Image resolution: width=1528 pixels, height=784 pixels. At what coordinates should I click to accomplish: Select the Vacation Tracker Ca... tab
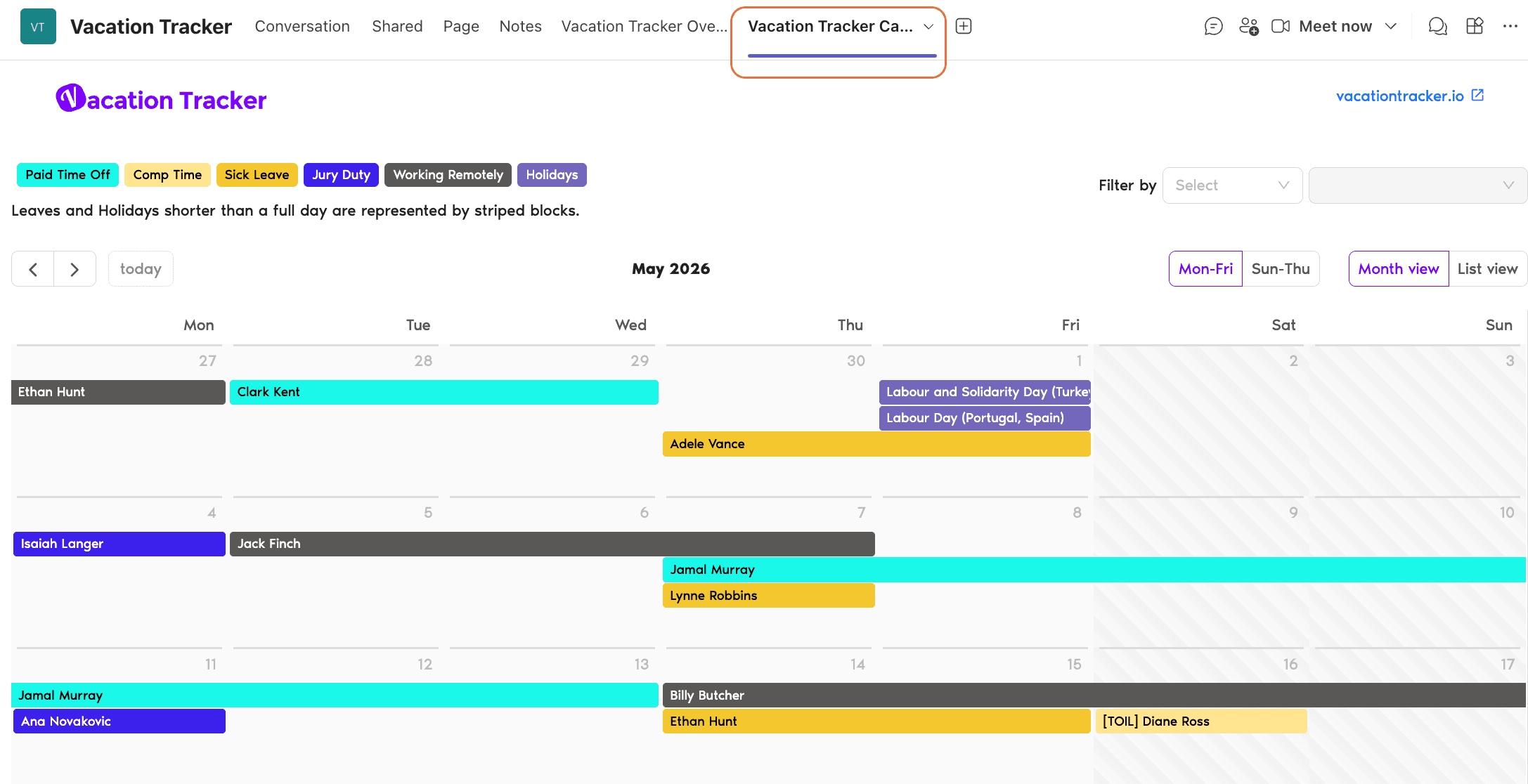pos(830,27)
